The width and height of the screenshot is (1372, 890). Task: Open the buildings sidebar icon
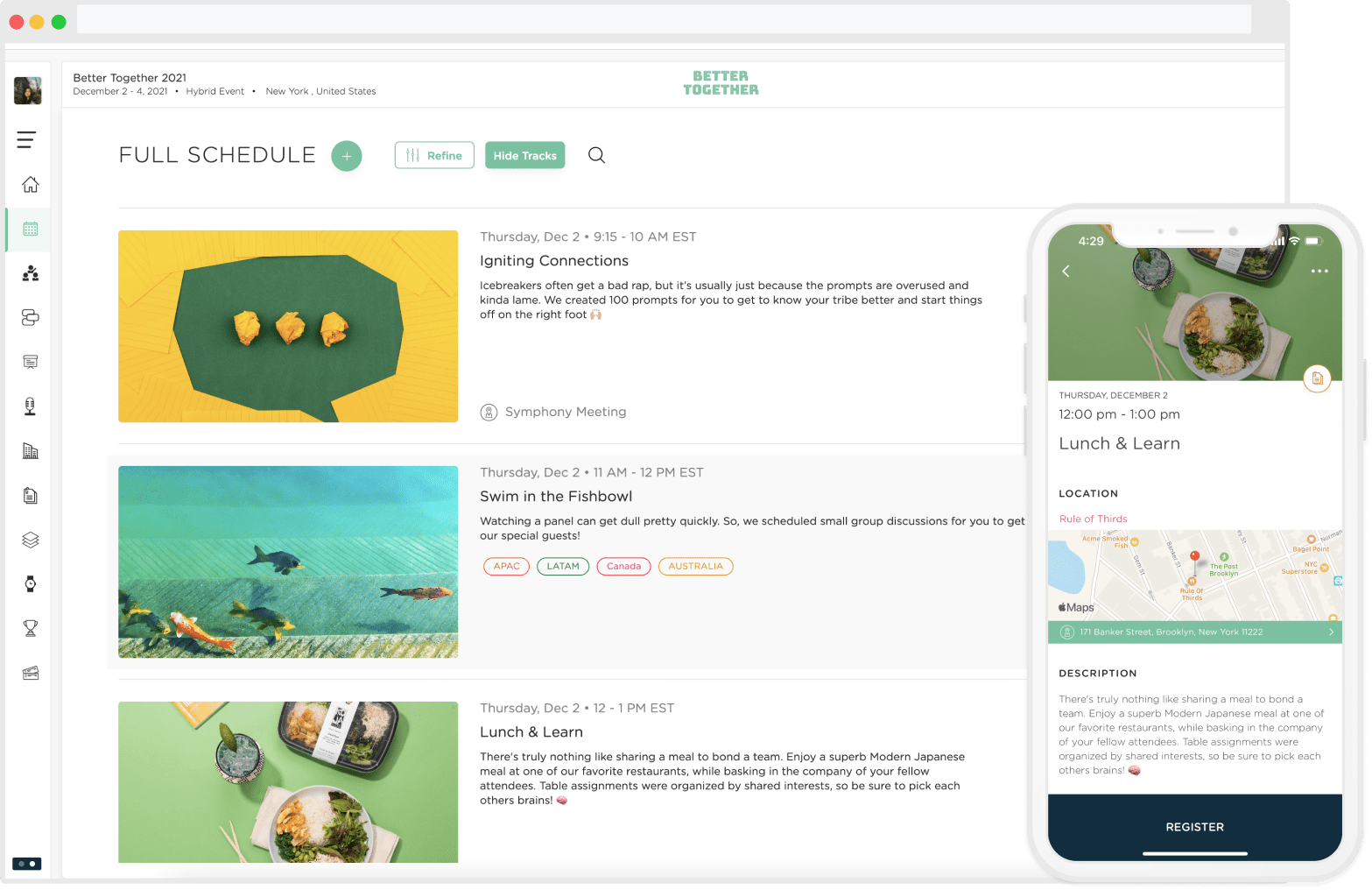click(x=31, y=451)
